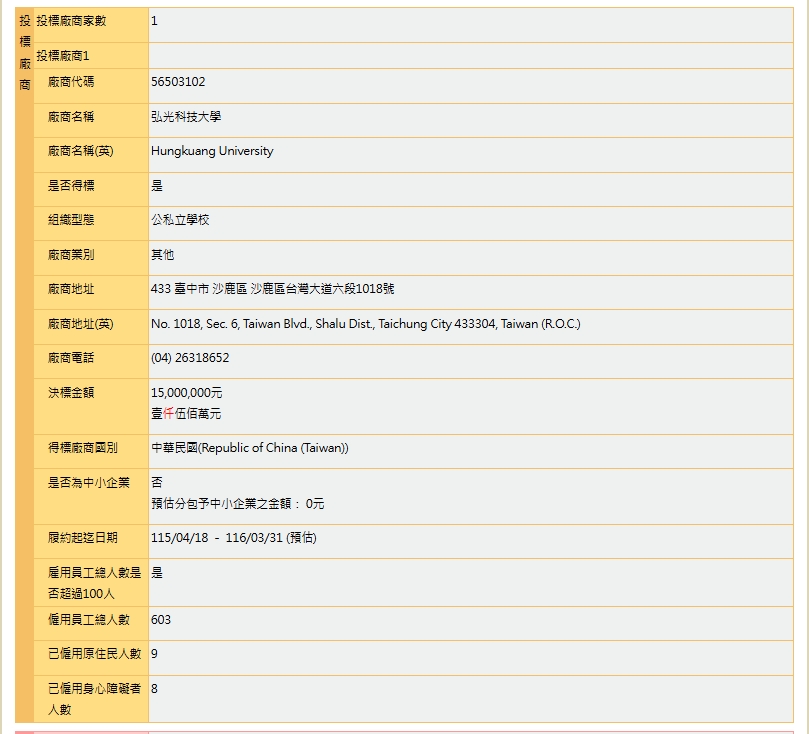809x734 pixels.
Task: Click contract period 115/04/18 - 116/03/31
Action: click(217, 538)
